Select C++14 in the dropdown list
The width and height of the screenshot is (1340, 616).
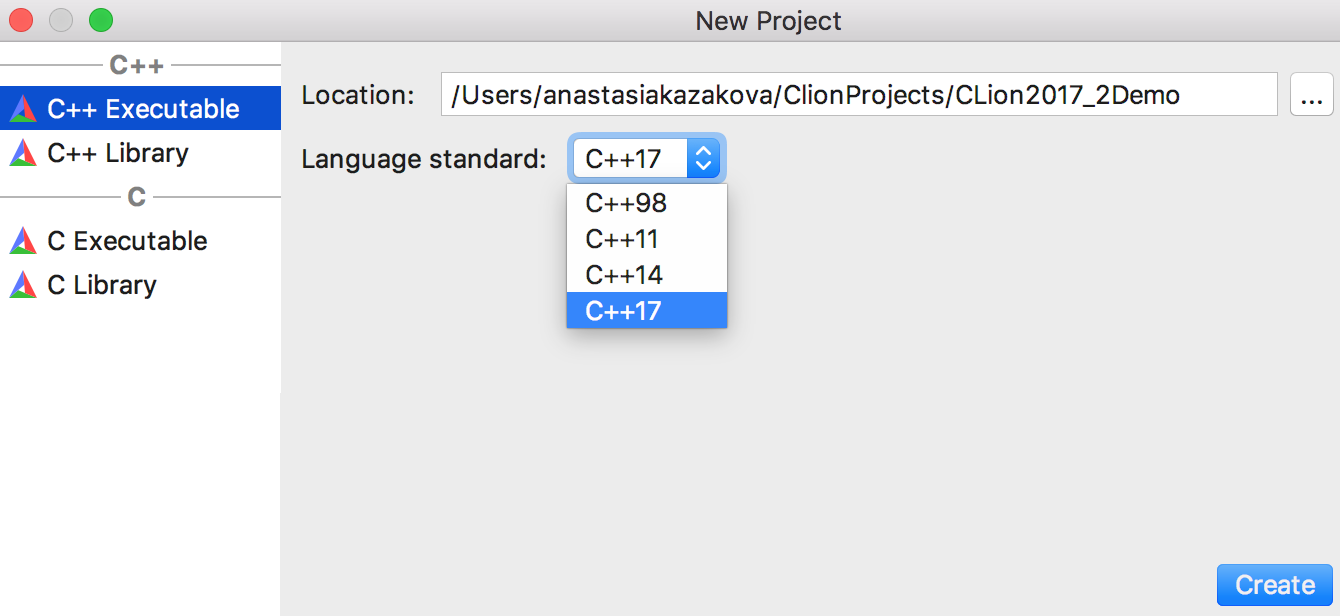(647, 275)
